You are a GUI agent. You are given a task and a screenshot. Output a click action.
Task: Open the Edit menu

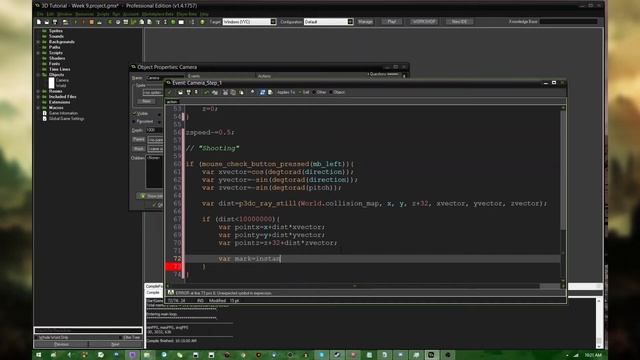coord(50,14)
